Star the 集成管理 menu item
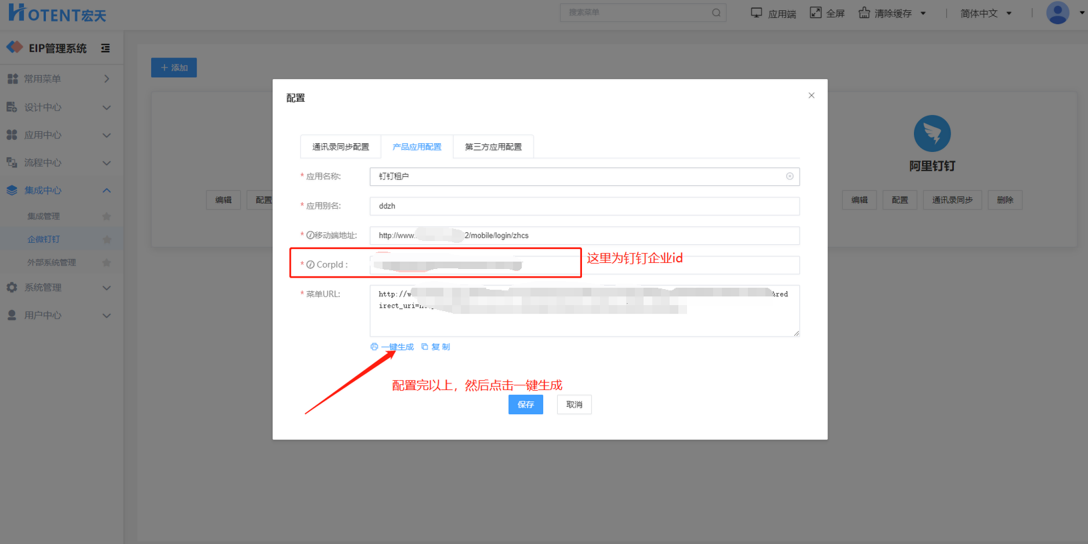This screenshot has width=1088, height=544. pos(106,216)
